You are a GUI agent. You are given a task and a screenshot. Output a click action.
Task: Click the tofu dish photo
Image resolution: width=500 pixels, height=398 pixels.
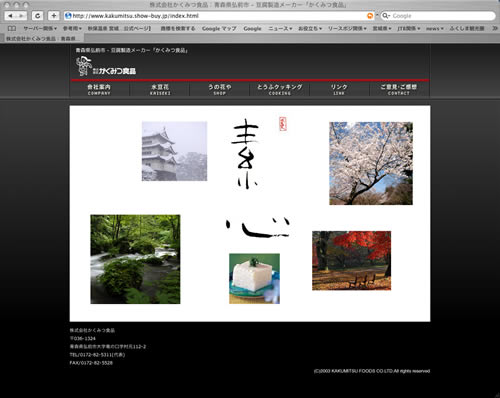pyautogui.click(x=254, y=279)
